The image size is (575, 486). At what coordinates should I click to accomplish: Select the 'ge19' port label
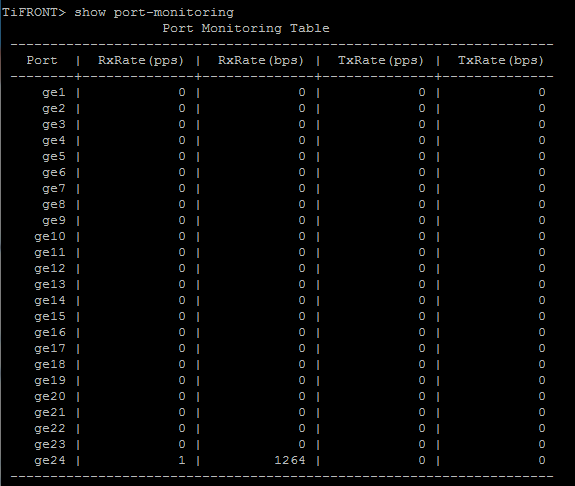pyautogui.click(x=50, y=381)
